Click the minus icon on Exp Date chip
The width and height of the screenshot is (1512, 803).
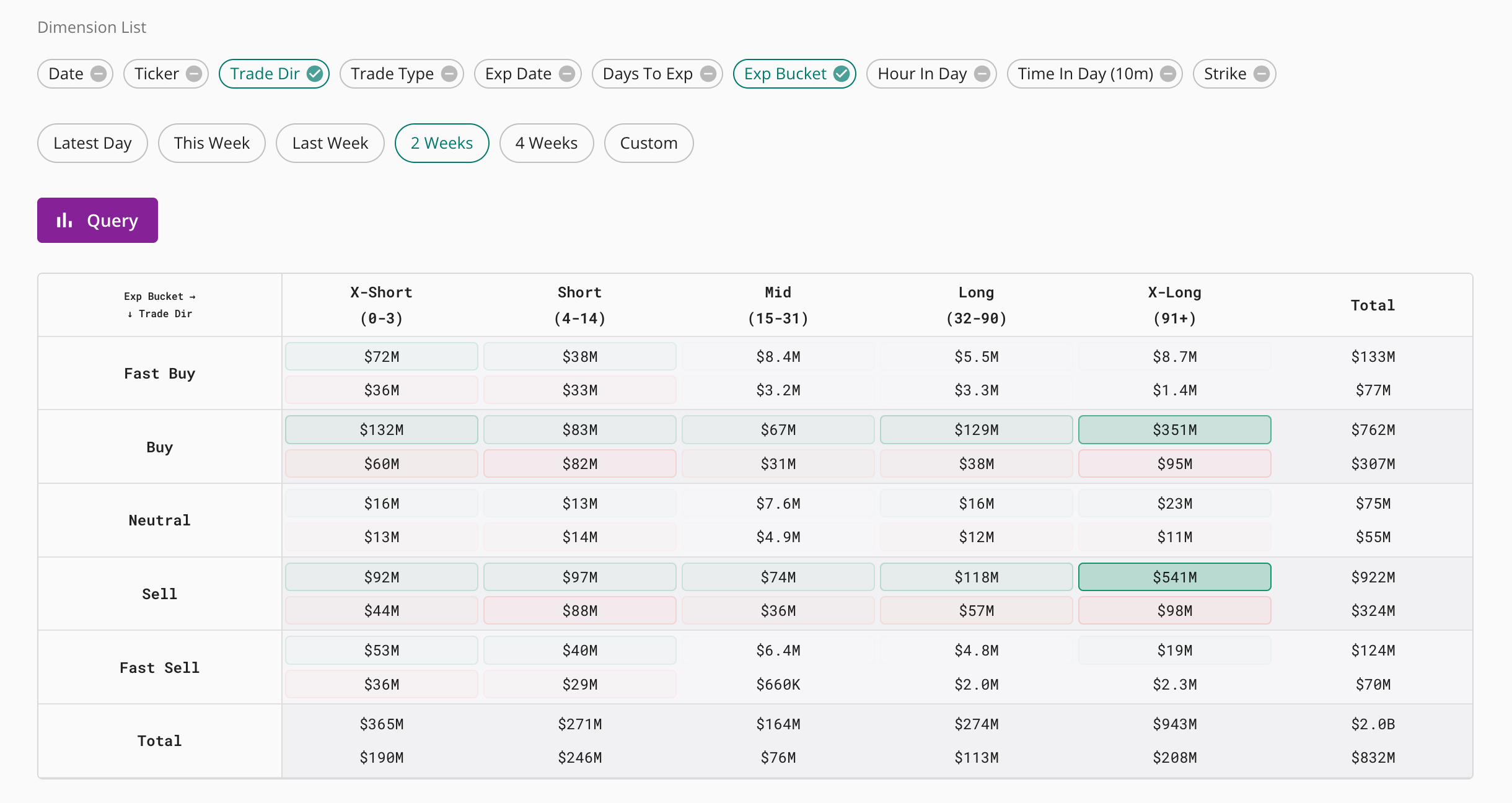point(567,74)
